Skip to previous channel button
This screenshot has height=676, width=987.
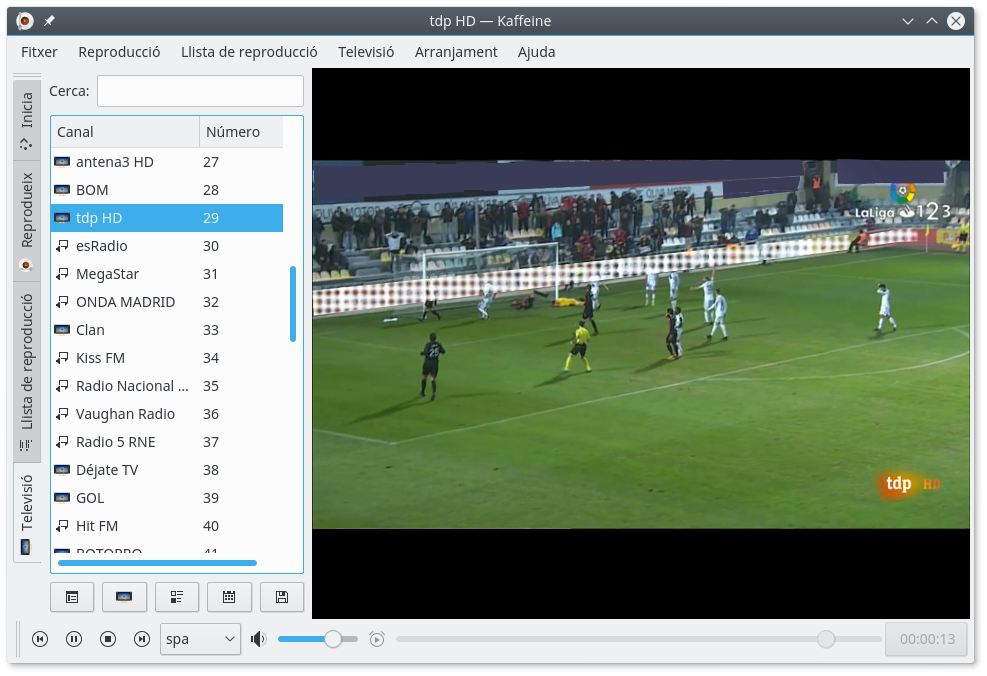tap(40, 639)
